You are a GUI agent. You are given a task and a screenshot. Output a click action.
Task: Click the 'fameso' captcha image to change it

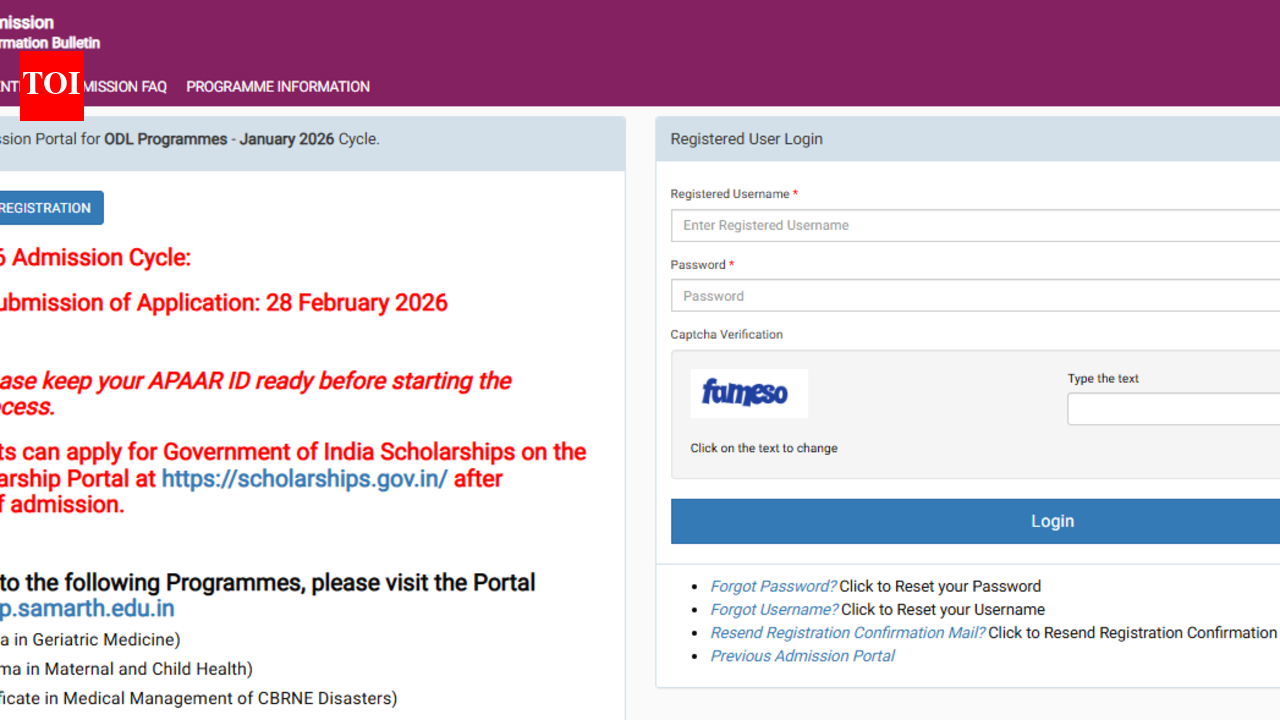tap(748, 393)
